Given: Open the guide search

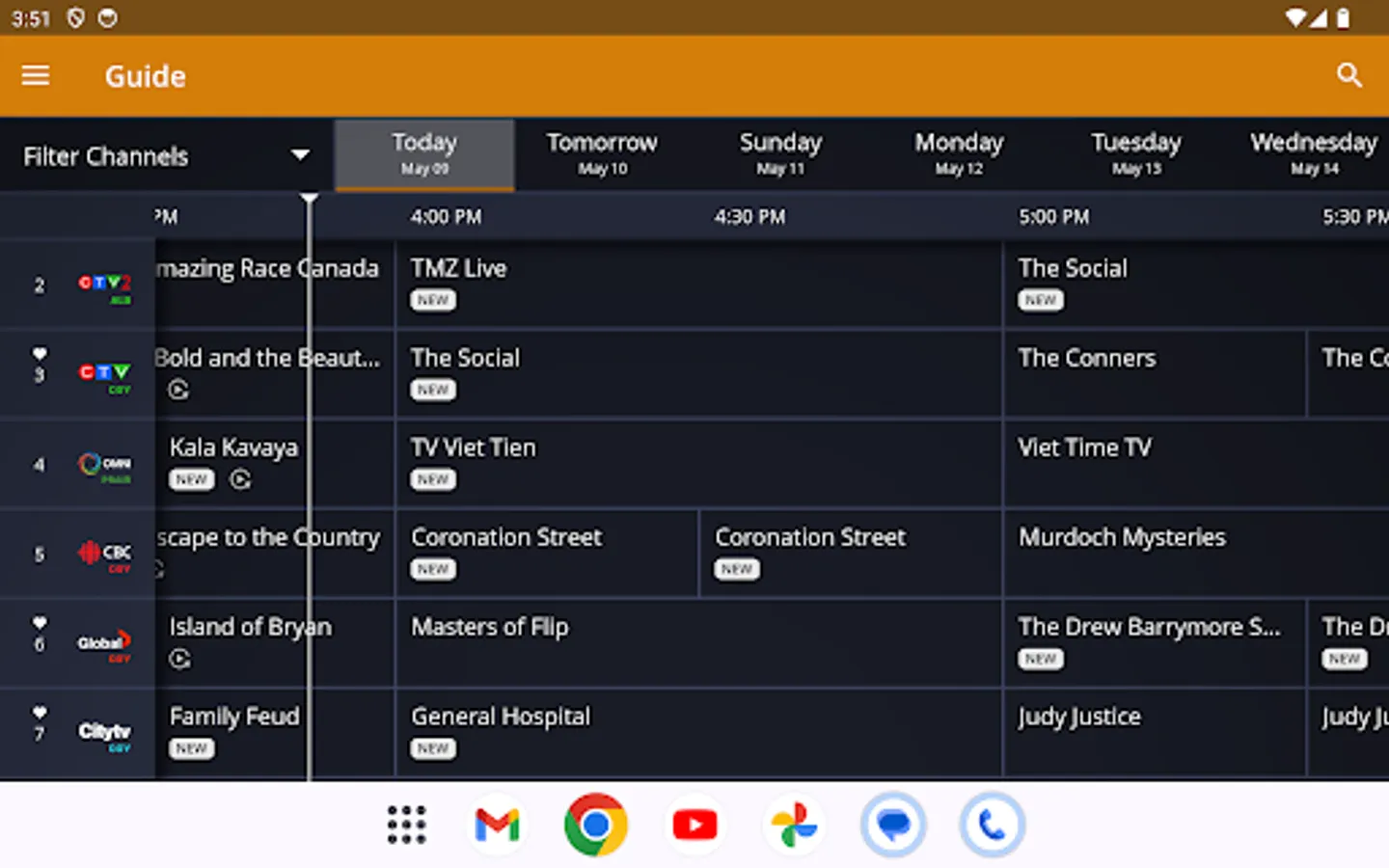Looking at the screenshot, I should [x=1349, y=75].
